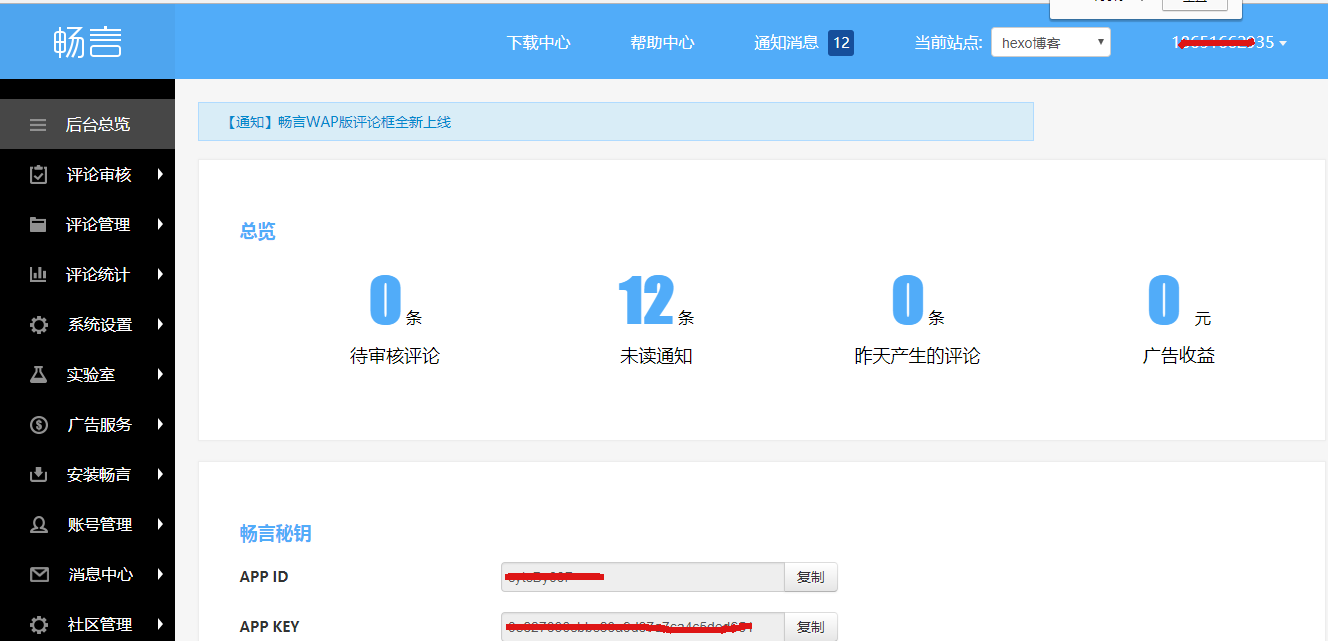Click the 待审核评论 count
The width and height of the screenshot is (1328, 641).
[x=385, y=300]
